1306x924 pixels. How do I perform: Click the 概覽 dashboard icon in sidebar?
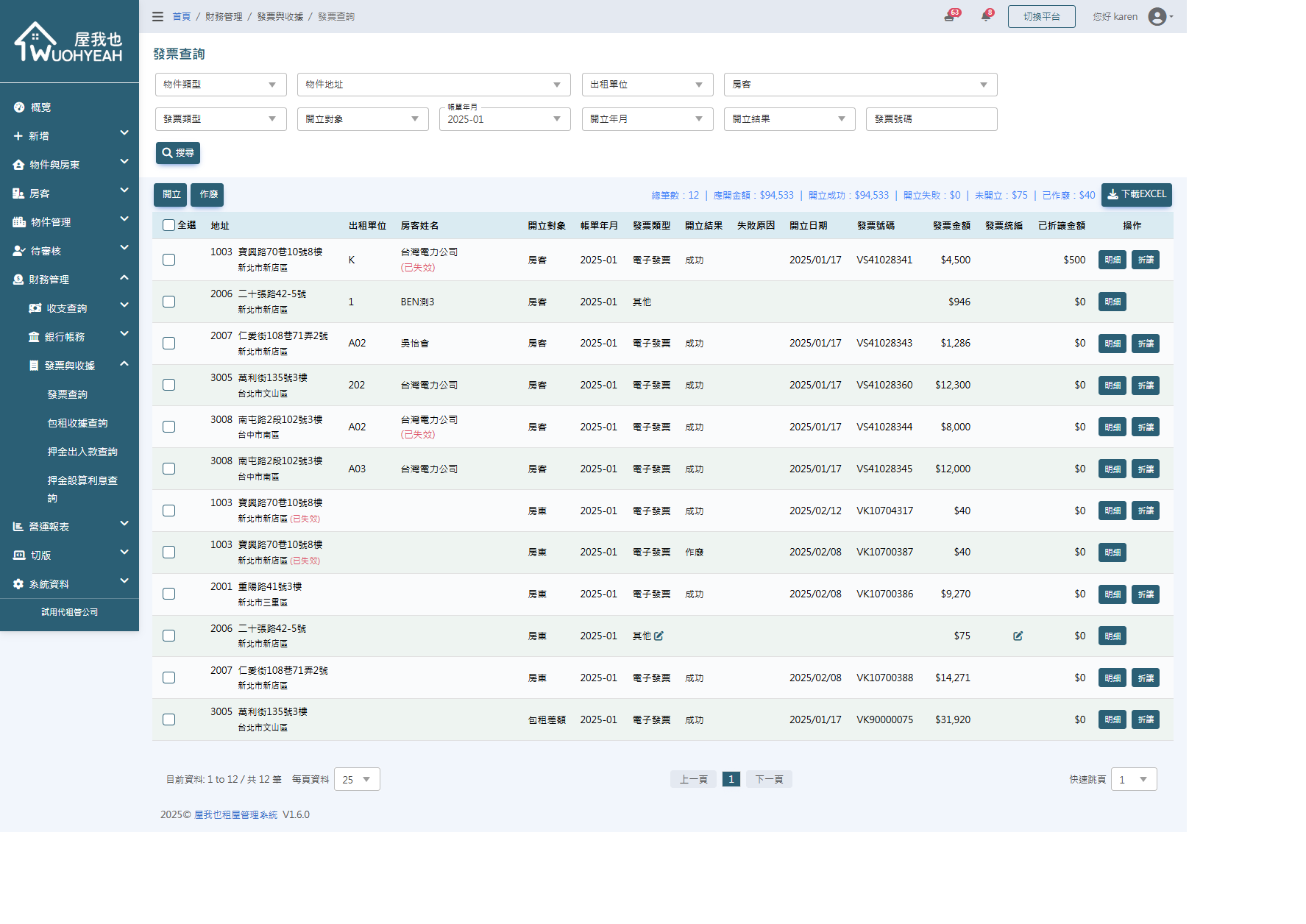(x=19, y=107)
